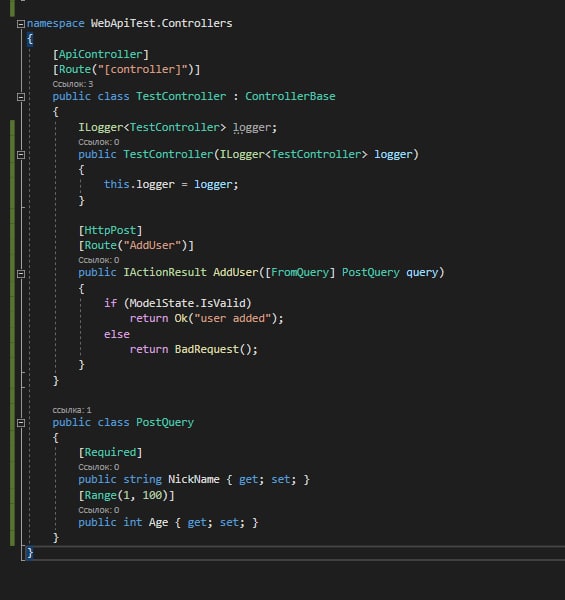The width and height of the screenshot is (565, 600).
Task: Show the "Ссылок: 0" references above the TestController constructor
Action: [x=99, y=142]
